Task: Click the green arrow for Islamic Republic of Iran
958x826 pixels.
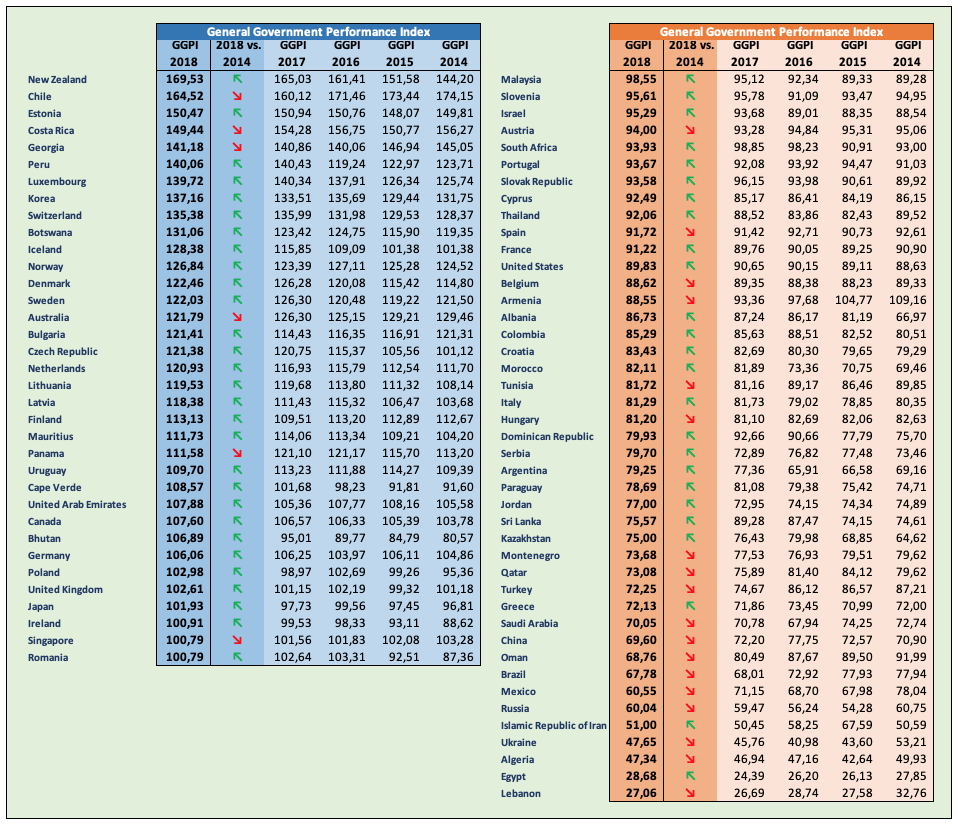Action: pyautogui.click(x=690, y=725)
